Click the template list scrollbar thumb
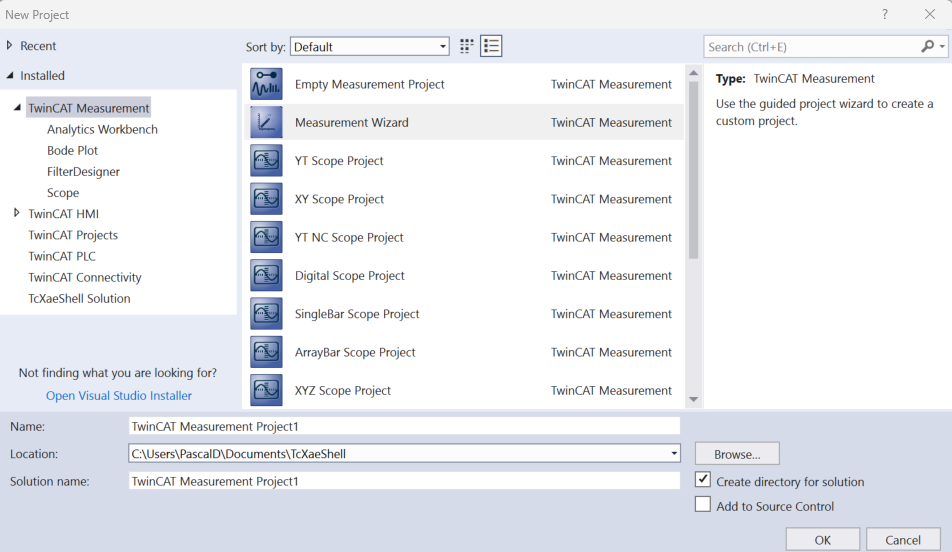 tap(693, 170)
